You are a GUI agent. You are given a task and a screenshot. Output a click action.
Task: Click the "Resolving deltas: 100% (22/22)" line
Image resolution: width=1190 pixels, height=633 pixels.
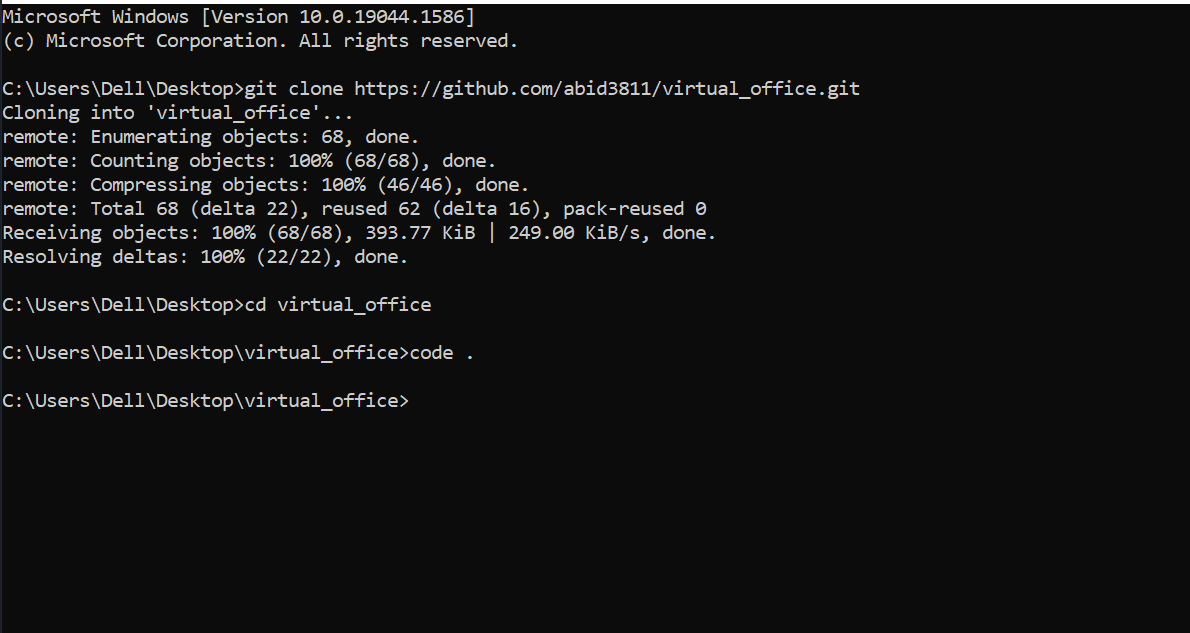point(205,257)
